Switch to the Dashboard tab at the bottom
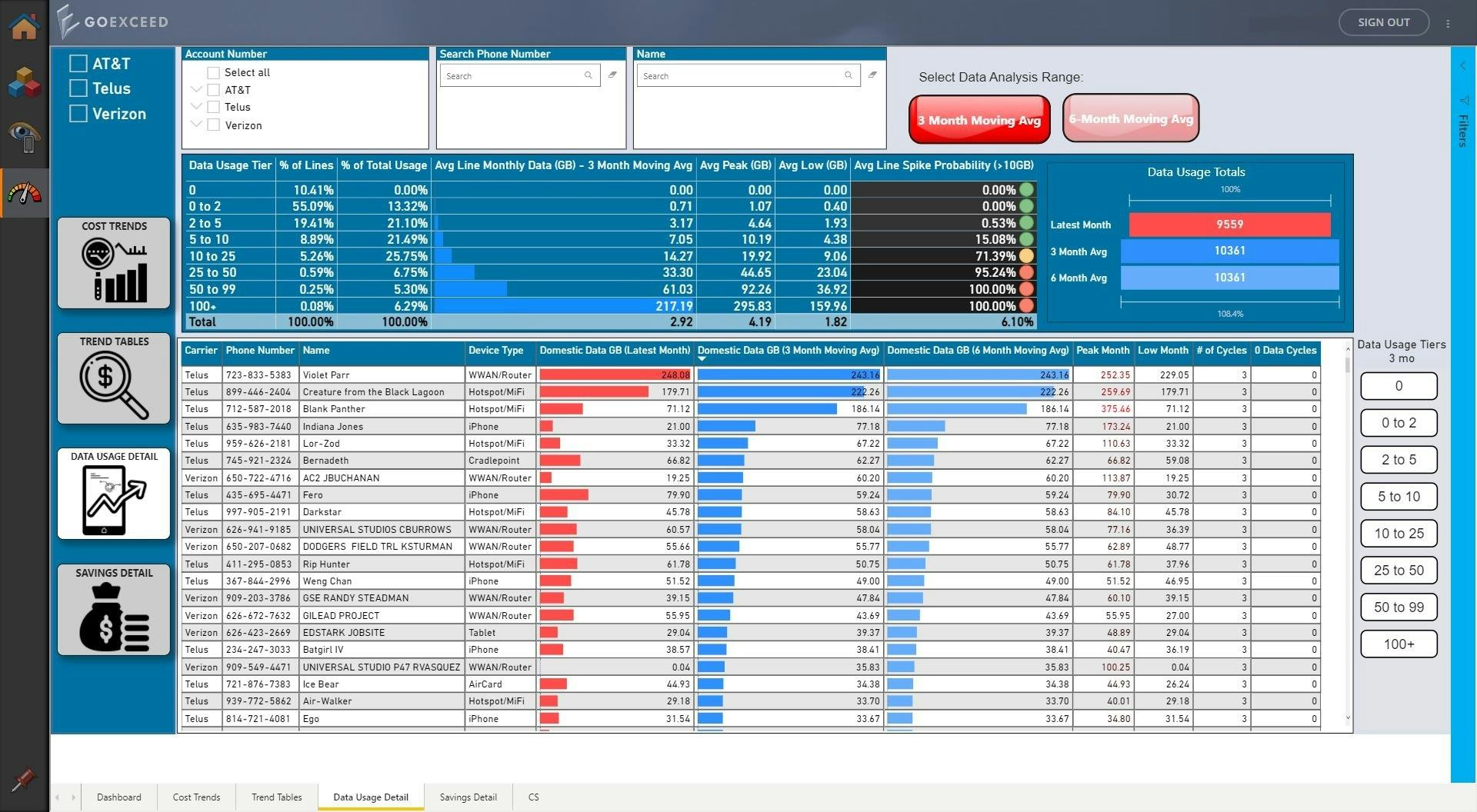This screenshot has width=1477, height=812. point(118,797)
